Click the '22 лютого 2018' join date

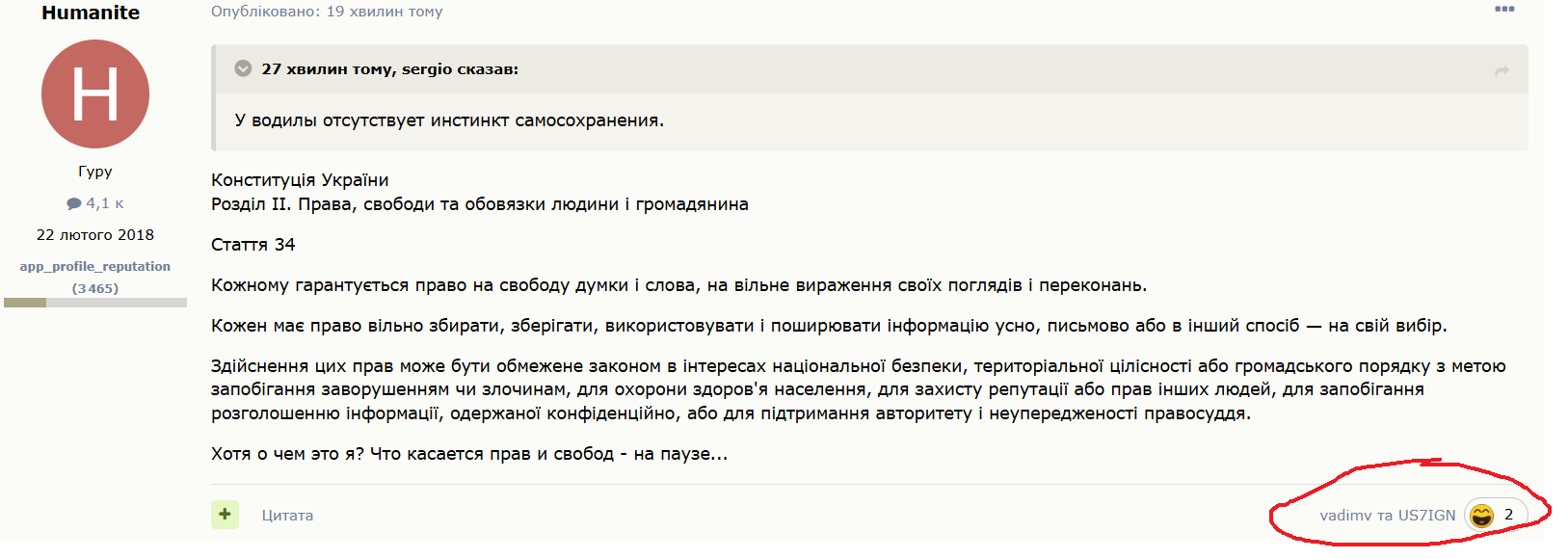click(x=95, y=235)
